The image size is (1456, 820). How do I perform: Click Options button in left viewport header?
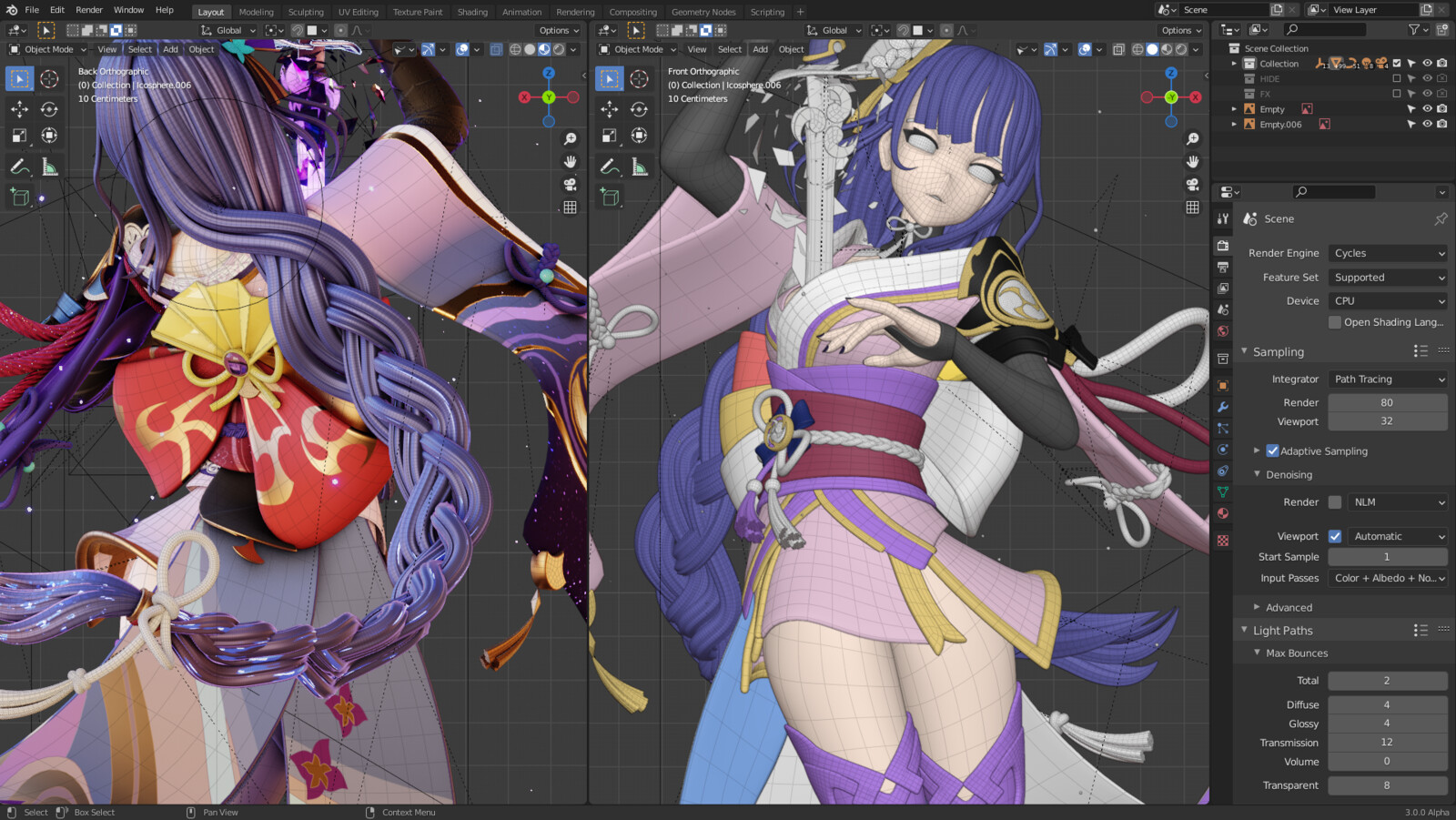click(559, 30)
